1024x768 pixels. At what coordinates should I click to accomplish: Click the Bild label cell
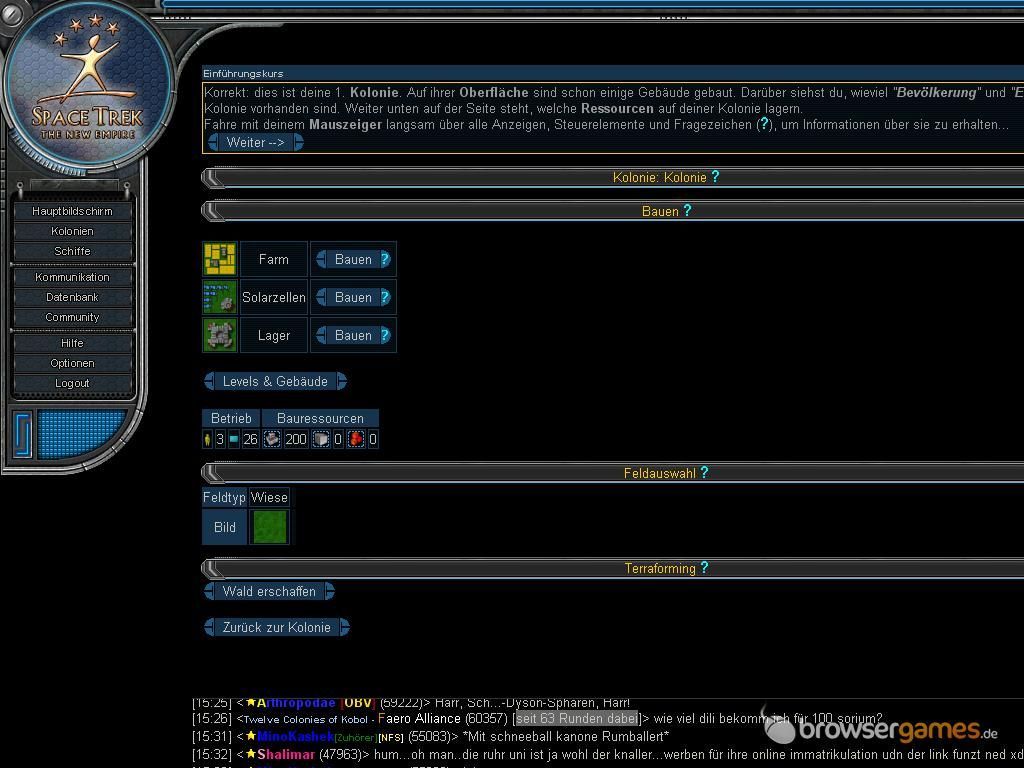click(x=225, y=527)
